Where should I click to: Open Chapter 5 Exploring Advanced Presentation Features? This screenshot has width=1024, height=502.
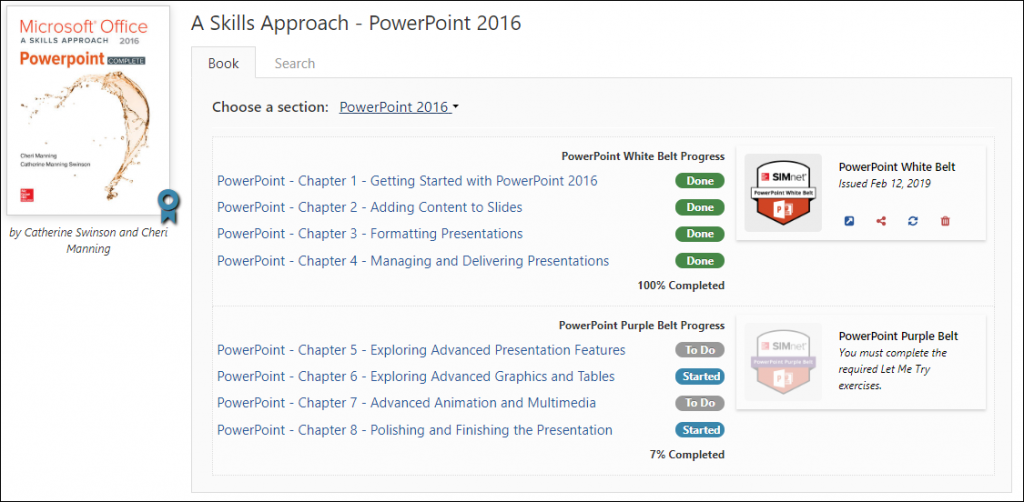(x=421, y=350)
